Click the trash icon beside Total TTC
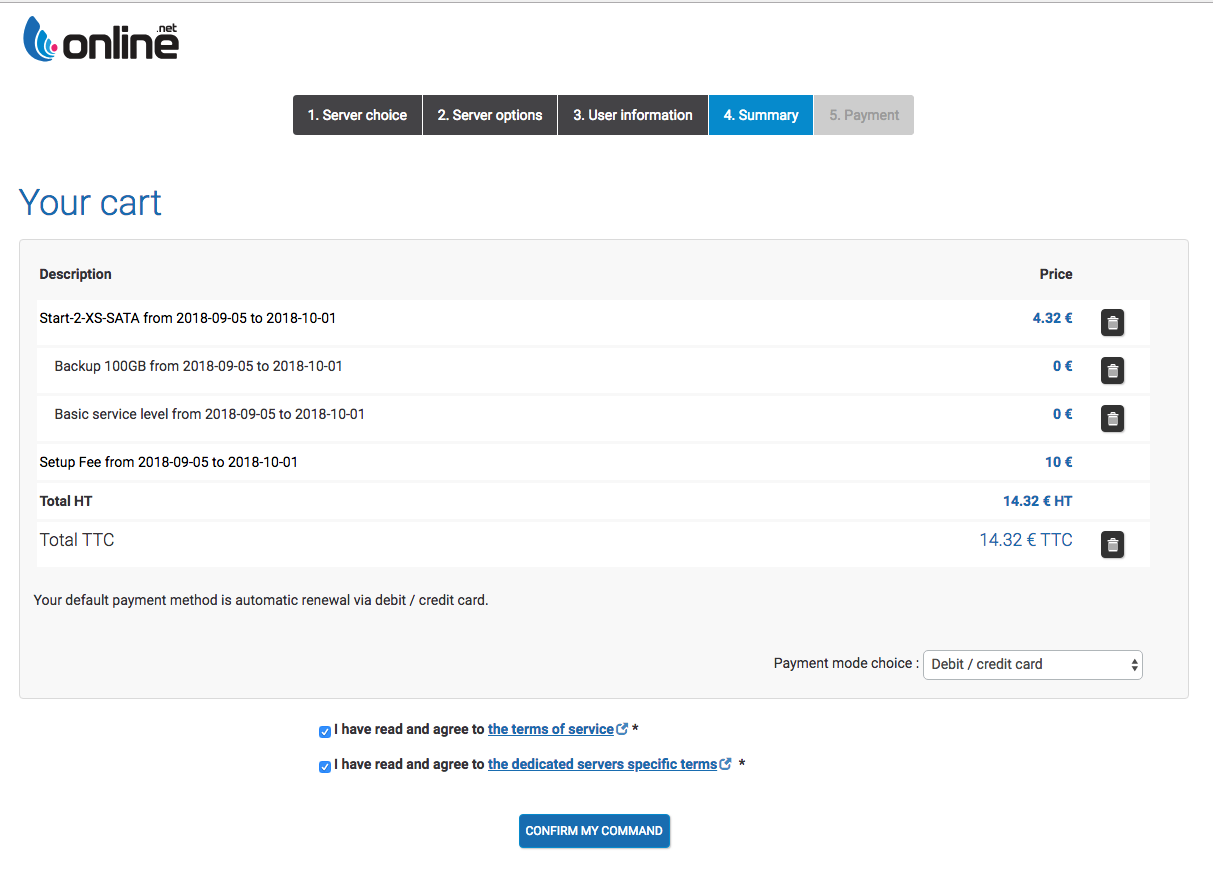Image resolution: width=1213 pixels, height=878 pixels. coord(1112,545)
